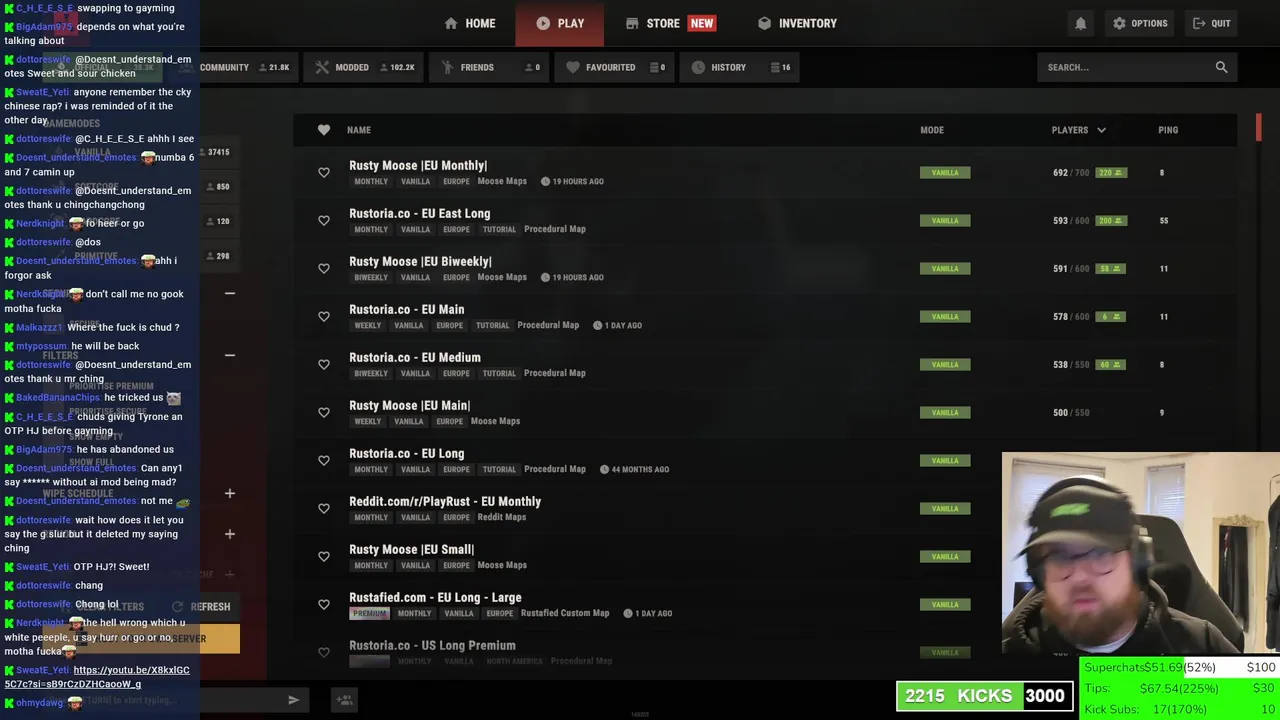Favourite the Rusty Moose EU Biweekly server
The image size is (1280, 720).
tap(323, 269)
